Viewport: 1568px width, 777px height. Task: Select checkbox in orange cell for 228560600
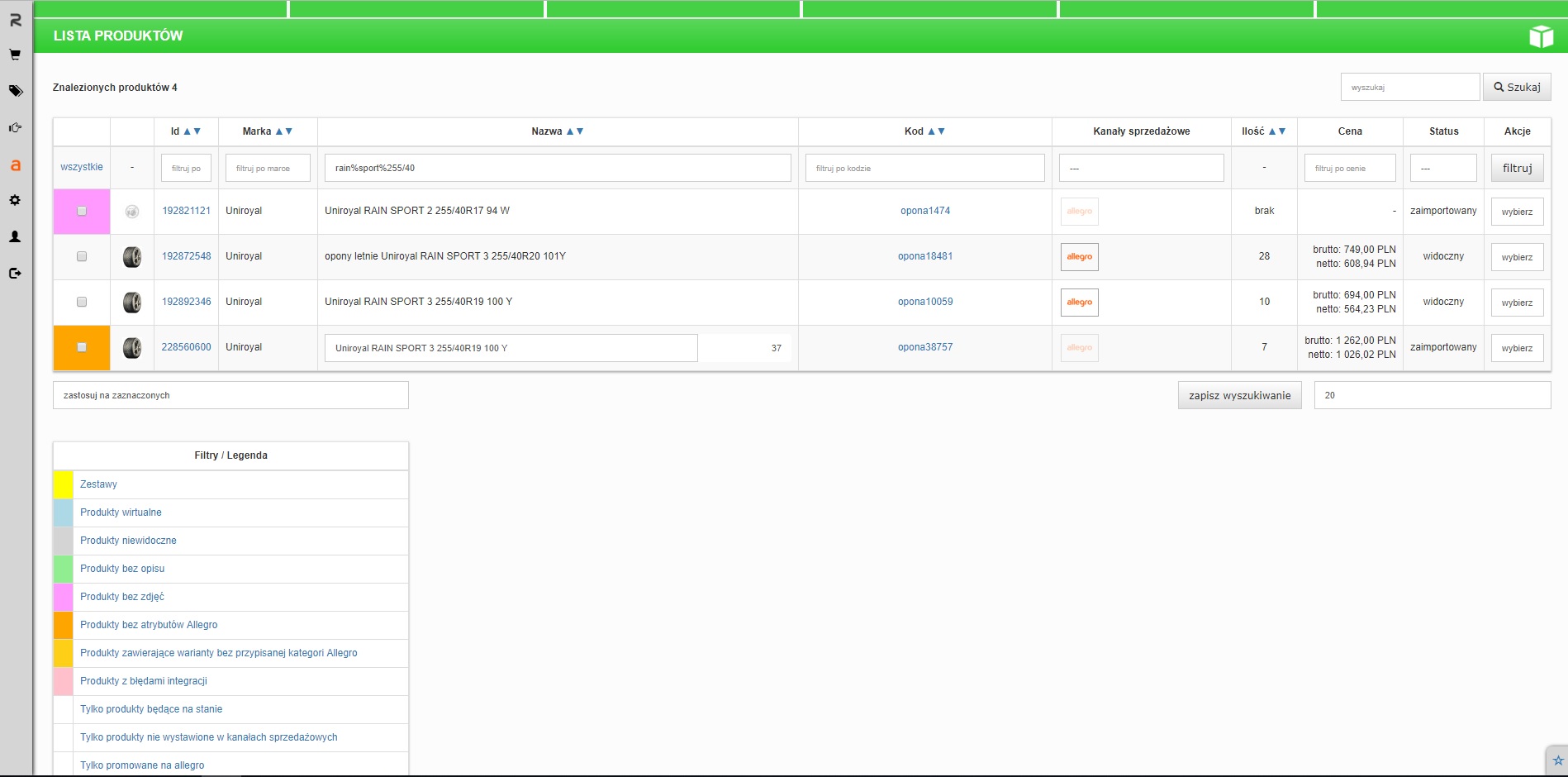pyautogui.click(x=82, y=347)
